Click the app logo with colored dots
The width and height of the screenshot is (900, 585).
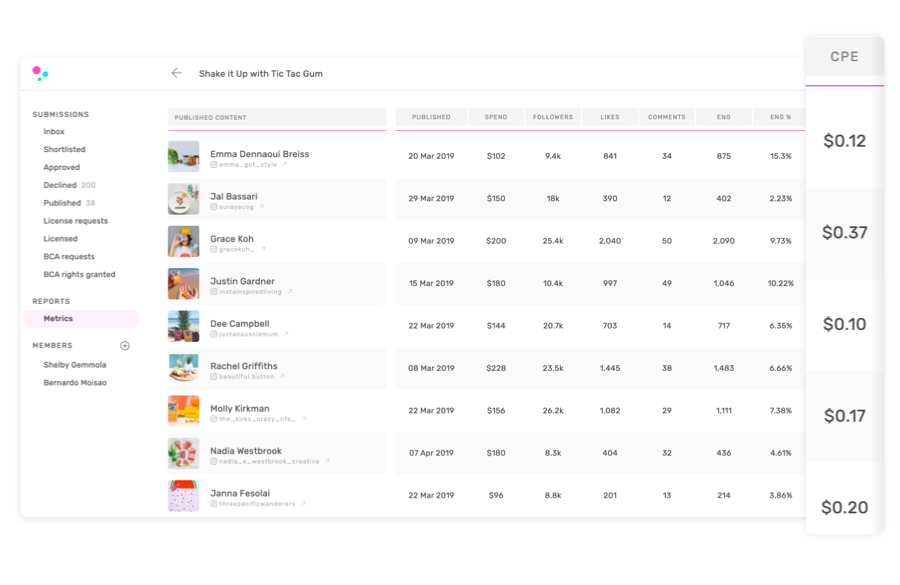click(40, 73)
